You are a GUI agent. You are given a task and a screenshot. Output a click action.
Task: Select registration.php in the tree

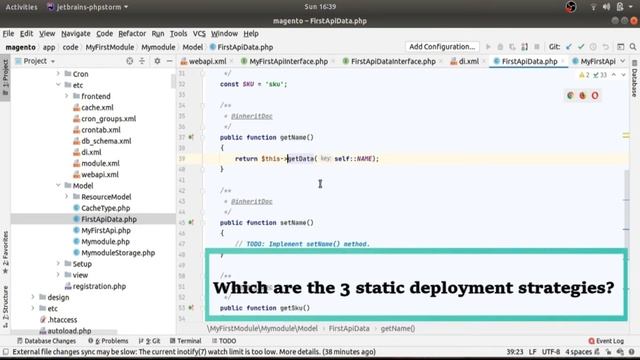[95, 286]
